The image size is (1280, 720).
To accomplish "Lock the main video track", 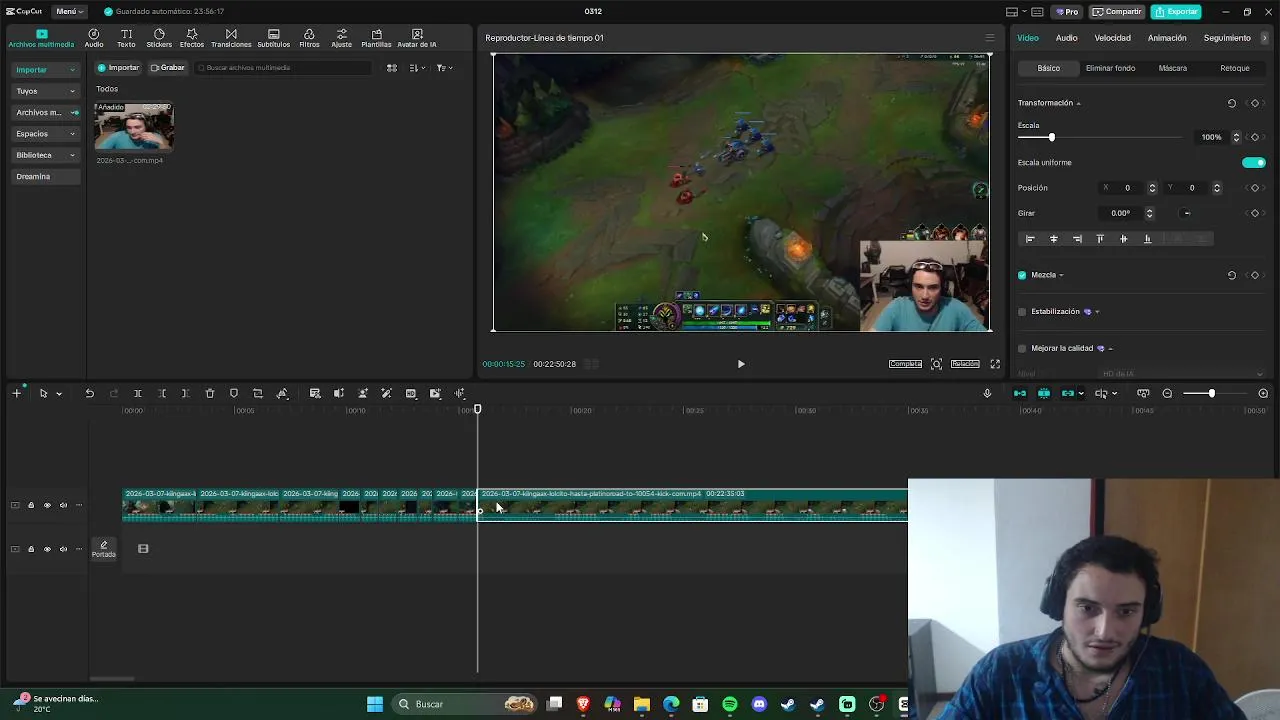I will (31, 505).
